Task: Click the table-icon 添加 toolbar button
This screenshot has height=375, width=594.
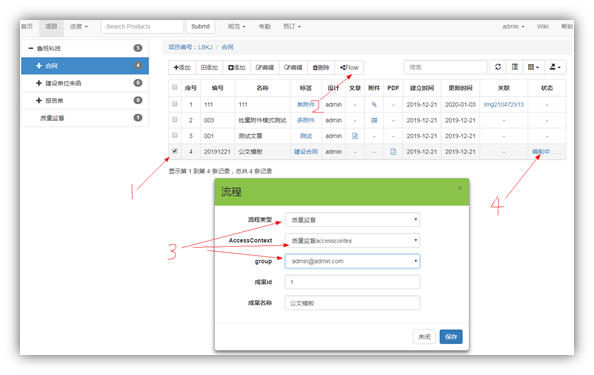Action: [209, 67]
